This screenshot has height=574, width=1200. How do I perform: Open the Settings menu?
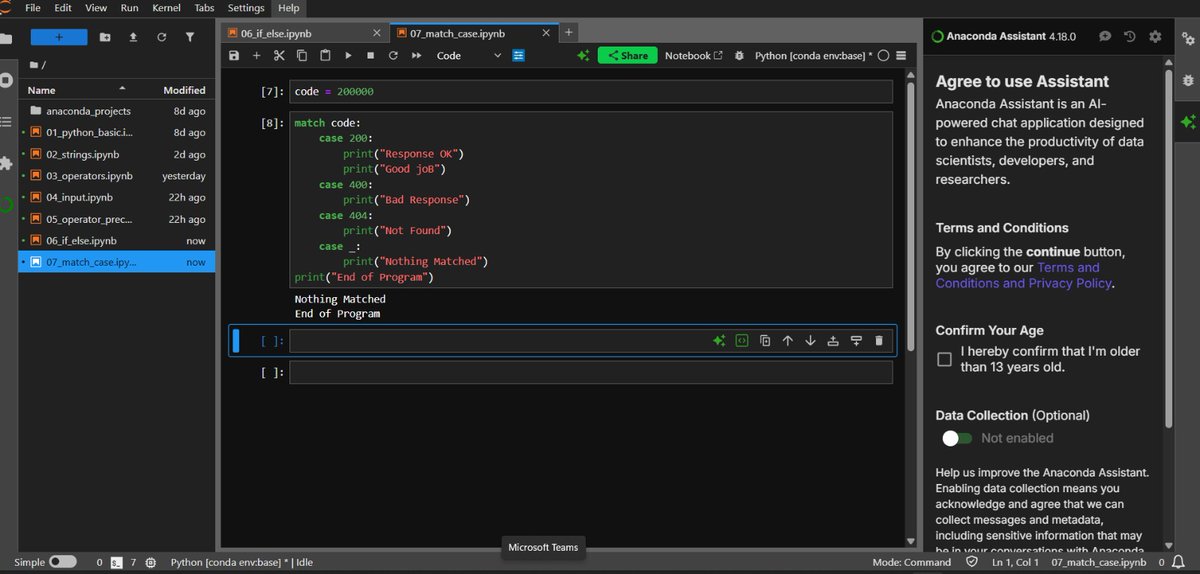pyautogui.click(x=246, y=8)
